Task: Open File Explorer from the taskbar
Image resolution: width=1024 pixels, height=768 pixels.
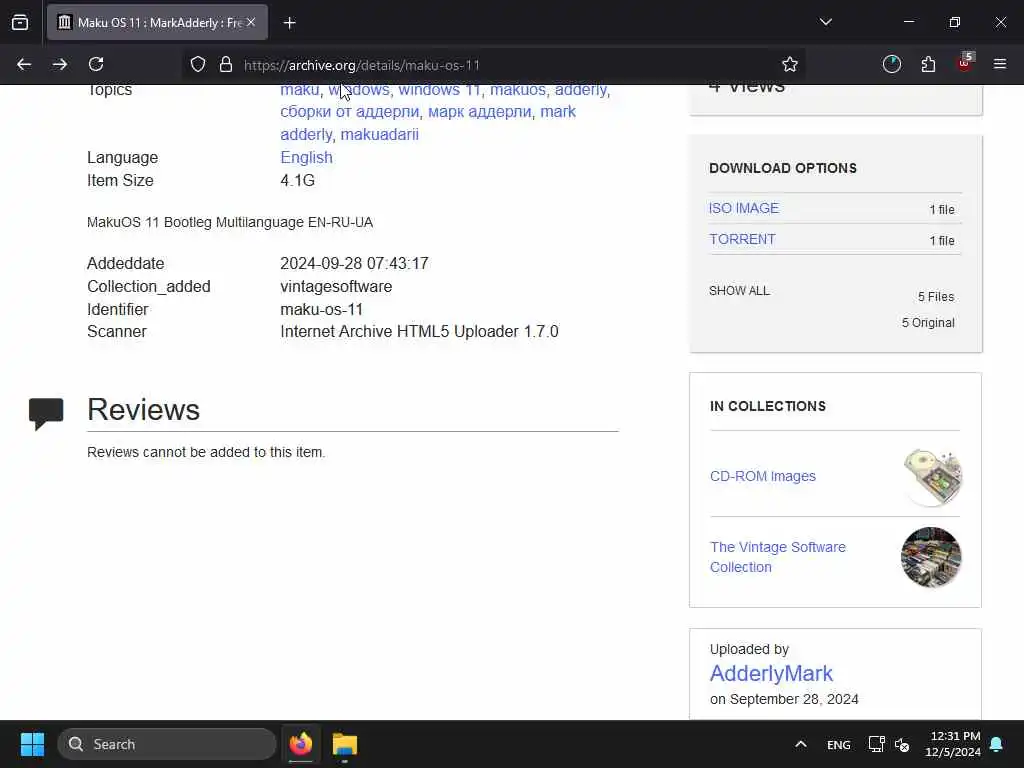Action: (345, 744)
